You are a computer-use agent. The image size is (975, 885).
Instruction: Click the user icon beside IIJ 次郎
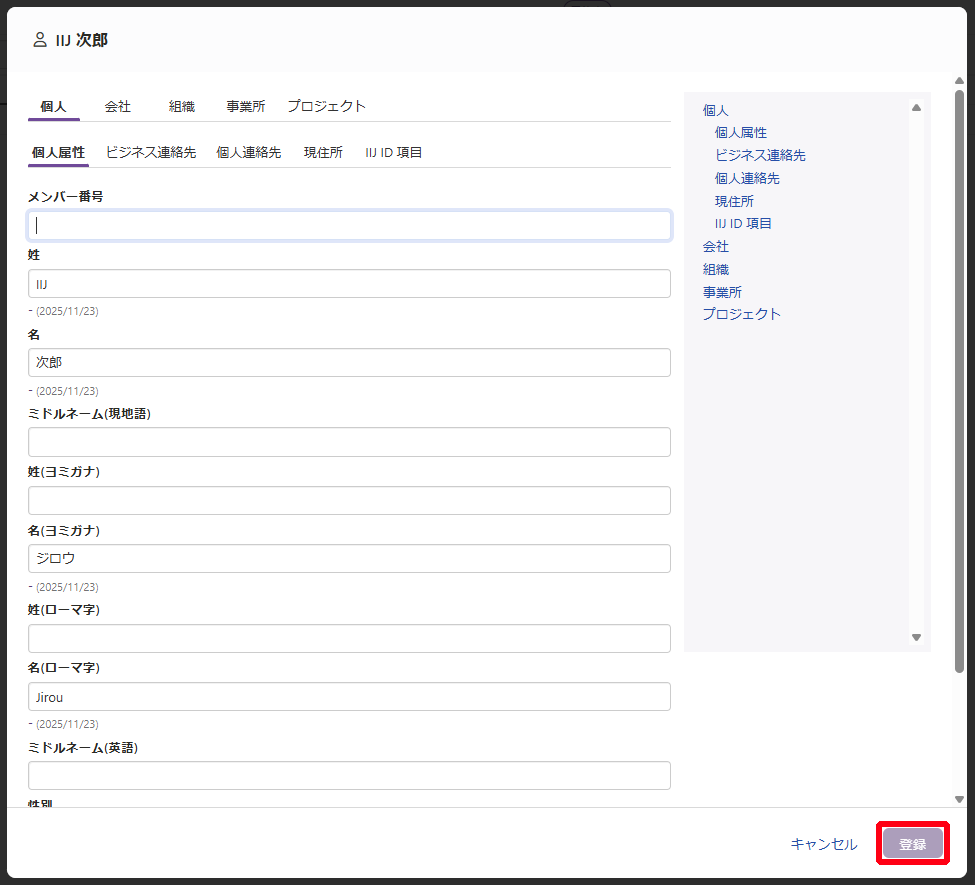tap(40, 40)
